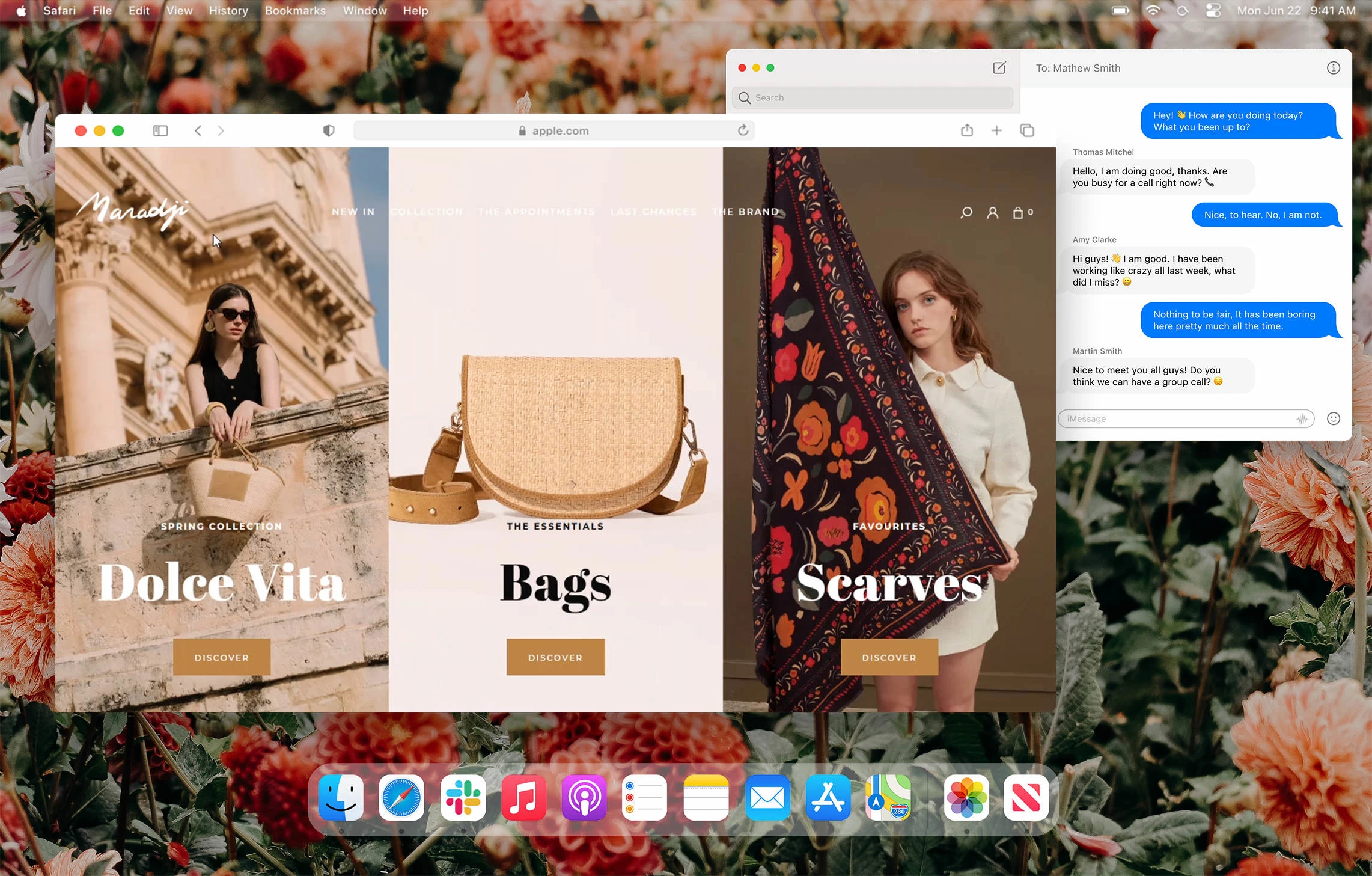Reload the page with refresh icon
The width and height of the screenshot is (1372, 876).
(743, 130)
